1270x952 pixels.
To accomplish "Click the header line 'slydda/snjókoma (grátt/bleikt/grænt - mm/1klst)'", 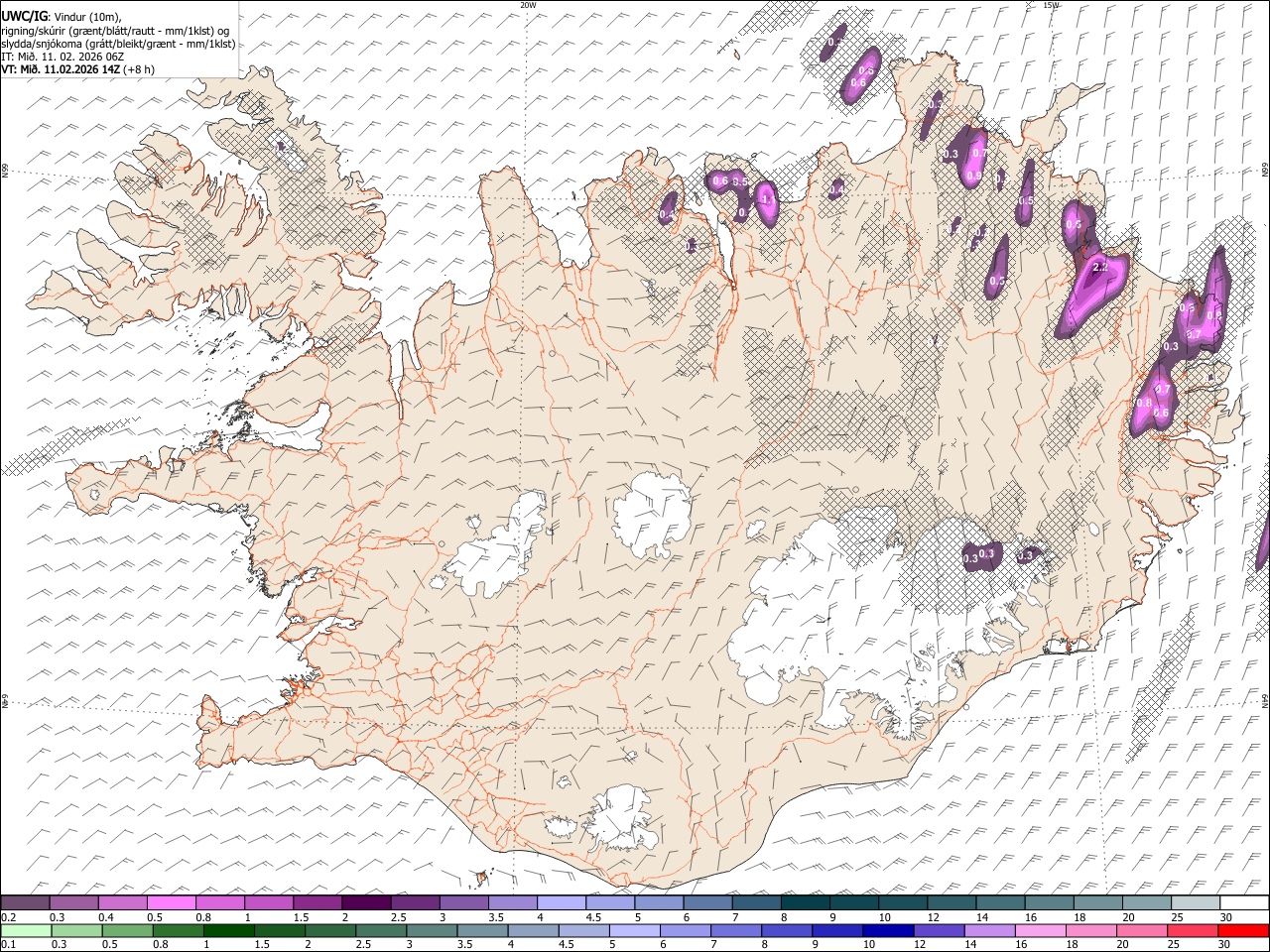I will (x=118, y=44).
